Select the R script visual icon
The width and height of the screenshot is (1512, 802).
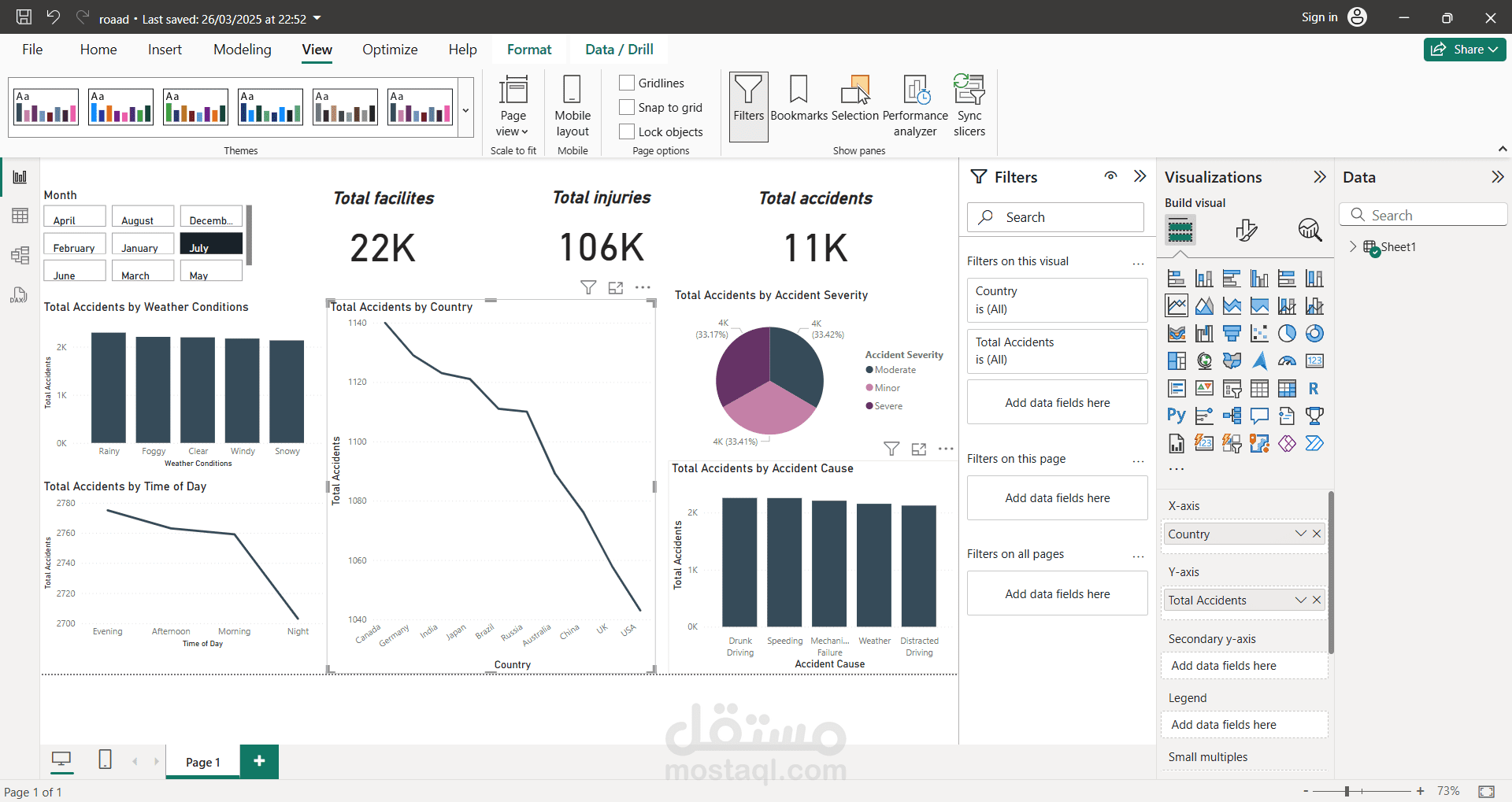click(1314, 388)
